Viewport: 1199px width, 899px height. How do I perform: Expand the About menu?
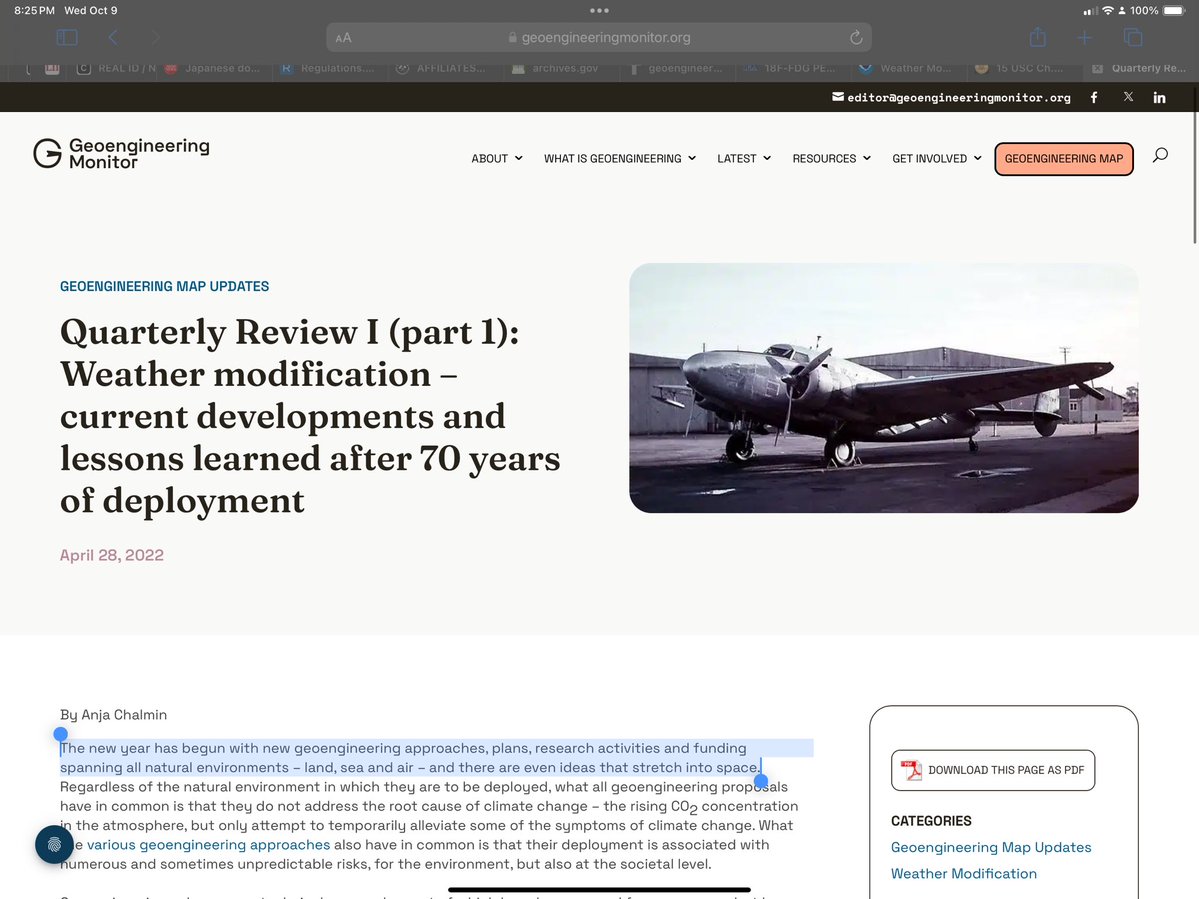tap(496, 159)
